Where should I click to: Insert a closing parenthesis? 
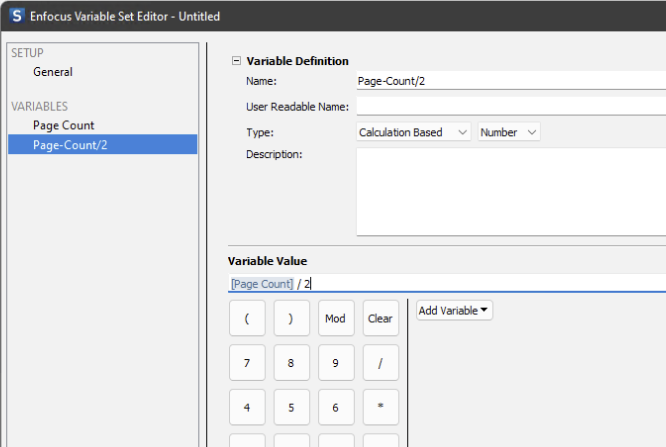pyautogui.click(x=291, y=318)
